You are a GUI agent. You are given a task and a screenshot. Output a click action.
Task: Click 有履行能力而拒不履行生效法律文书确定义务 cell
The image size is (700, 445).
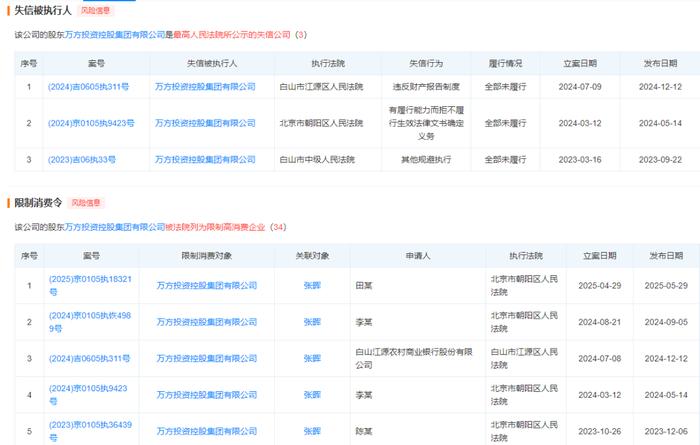click(x=426, y=123)
